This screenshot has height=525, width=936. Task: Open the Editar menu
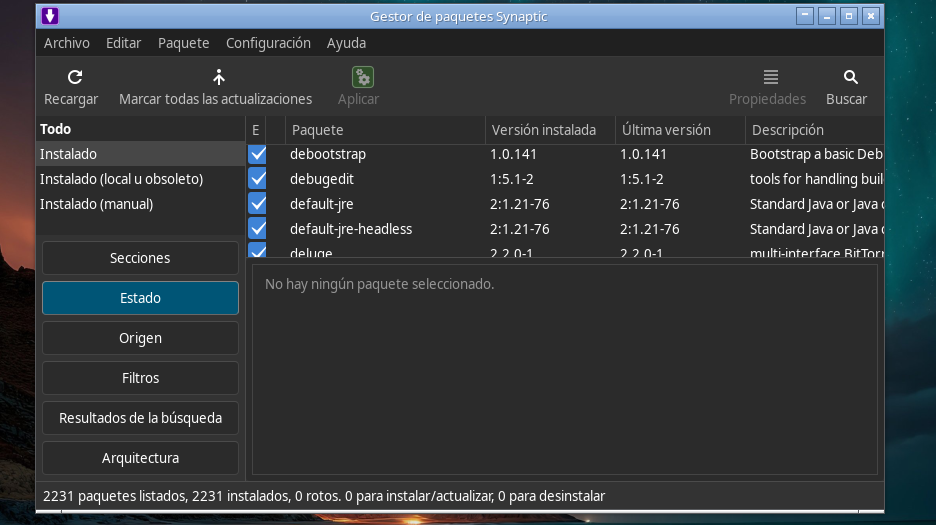pos(124,43)
